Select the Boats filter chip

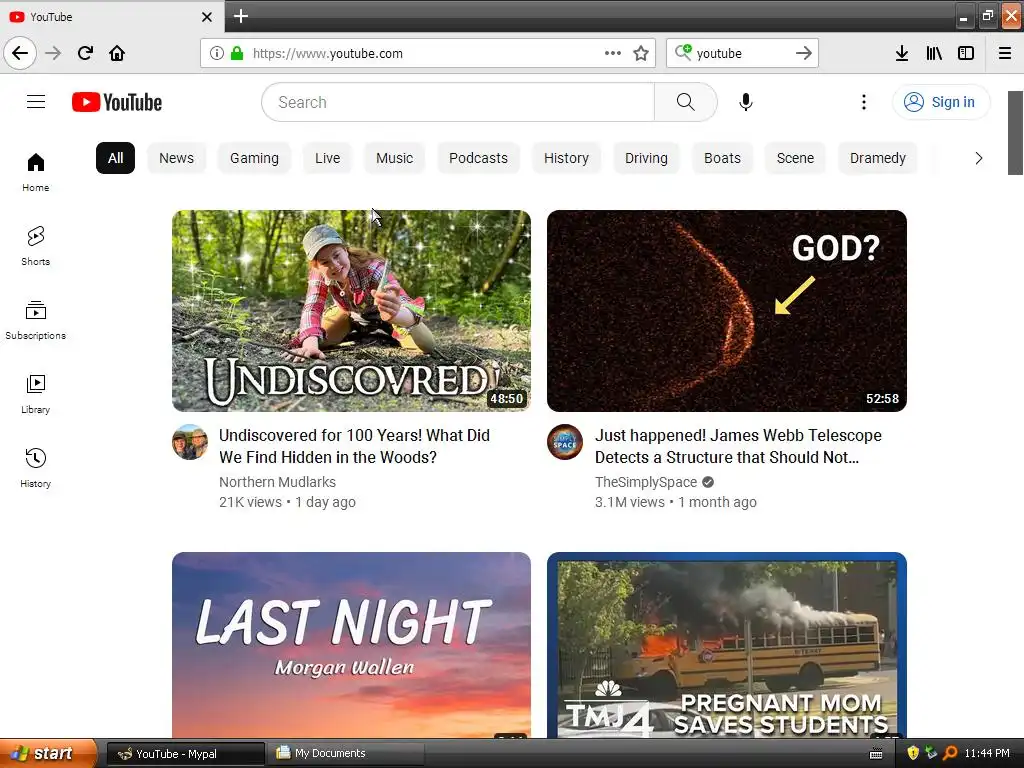(x=722, y=158)
